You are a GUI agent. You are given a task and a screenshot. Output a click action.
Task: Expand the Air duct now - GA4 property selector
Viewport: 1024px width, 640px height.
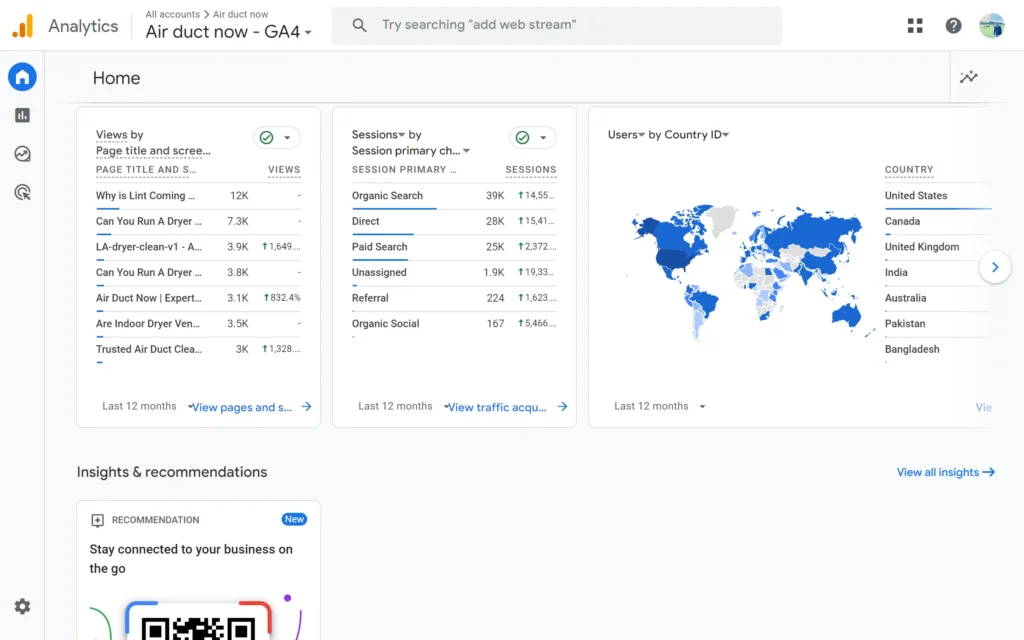coord(229,32)
